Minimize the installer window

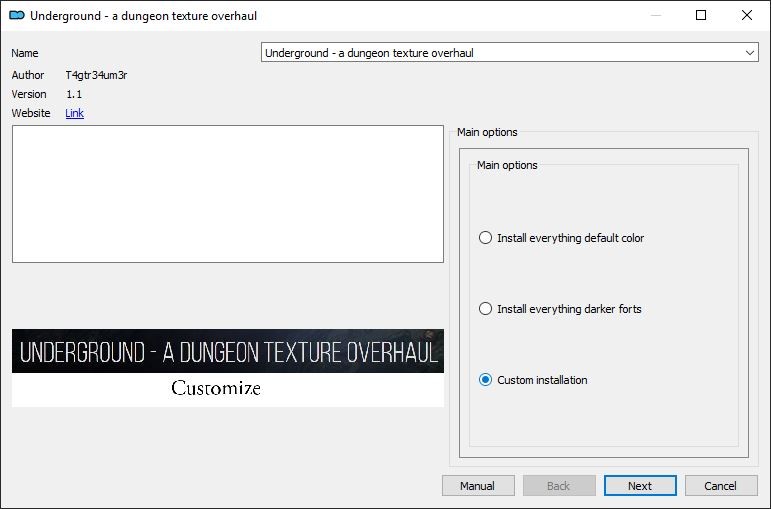click(x=656, y=15)
